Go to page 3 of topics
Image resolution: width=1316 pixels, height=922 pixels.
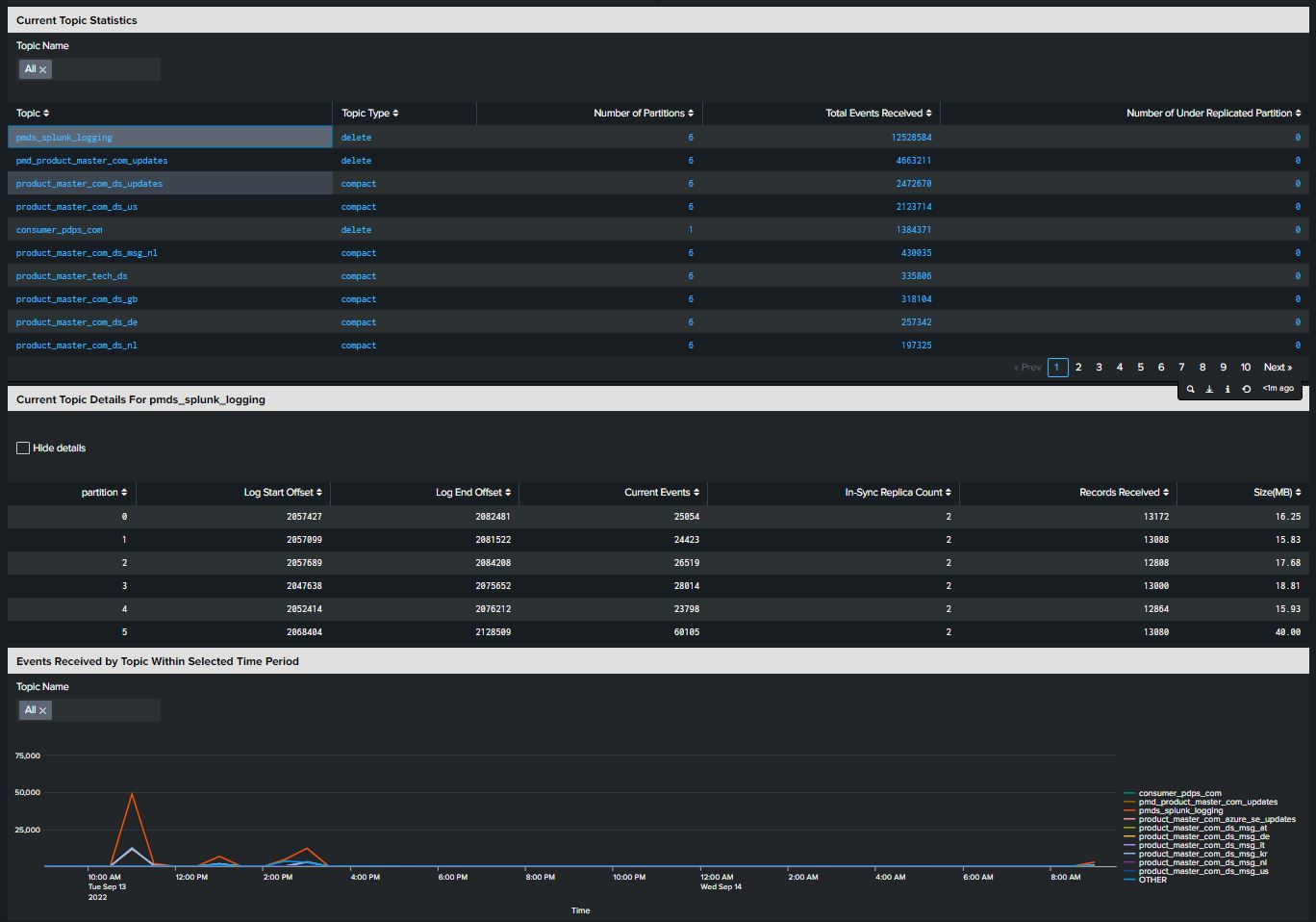(x=1099, y=367)
